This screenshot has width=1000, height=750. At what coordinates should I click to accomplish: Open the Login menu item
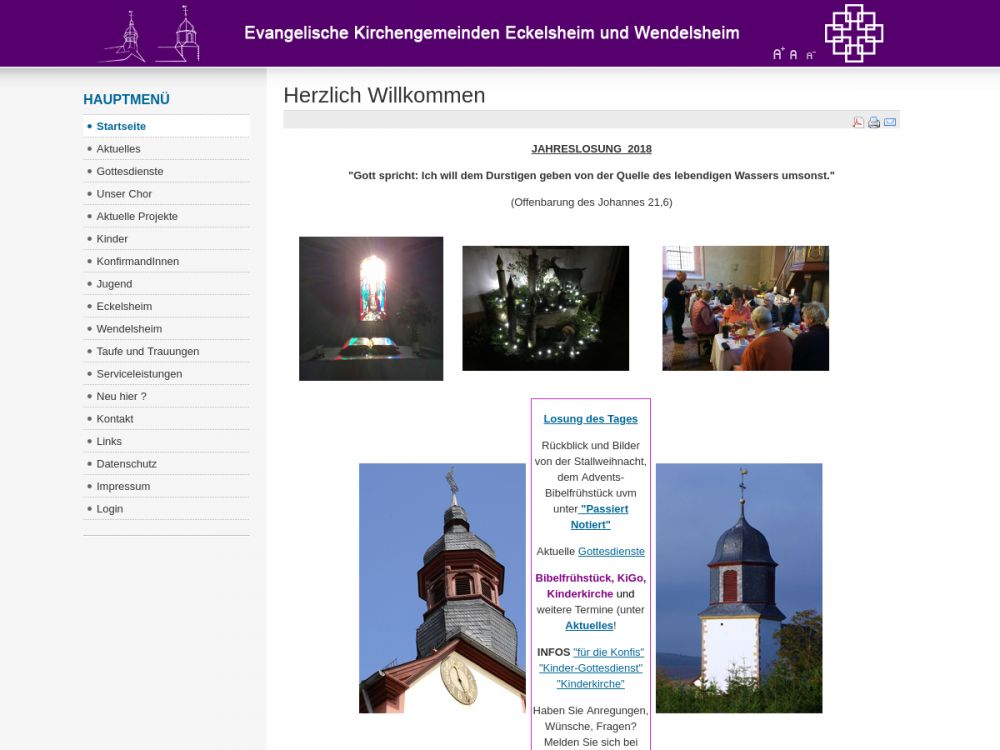coord(110,509)
